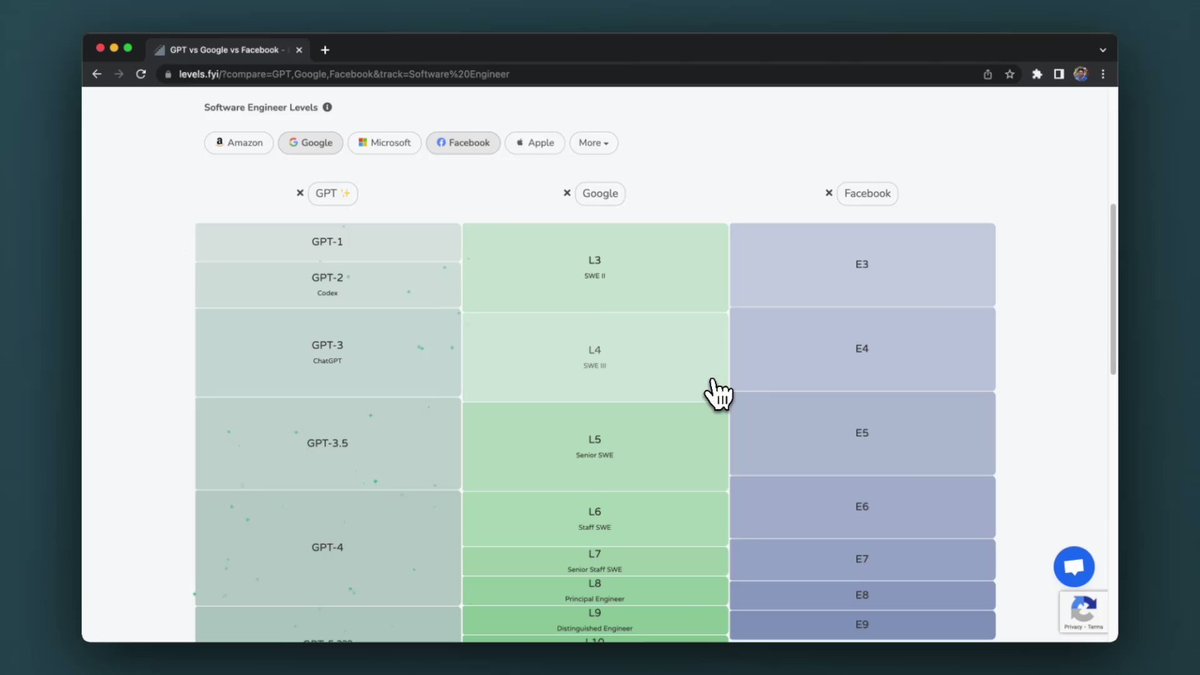The height and width of the screenshot is (675, 1200).
Task: Select the GPT-3 ChatGPT level block
Action: coord(328,352)
